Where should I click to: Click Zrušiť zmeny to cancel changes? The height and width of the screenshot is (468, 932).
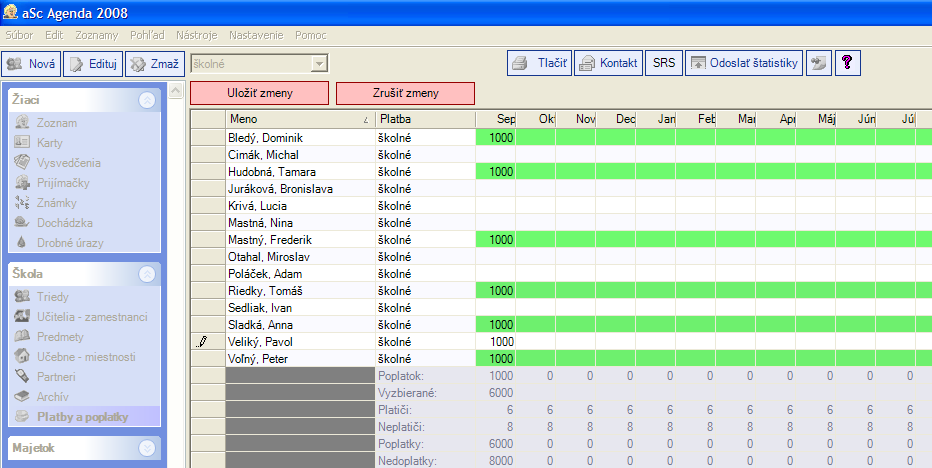(405, 93)
